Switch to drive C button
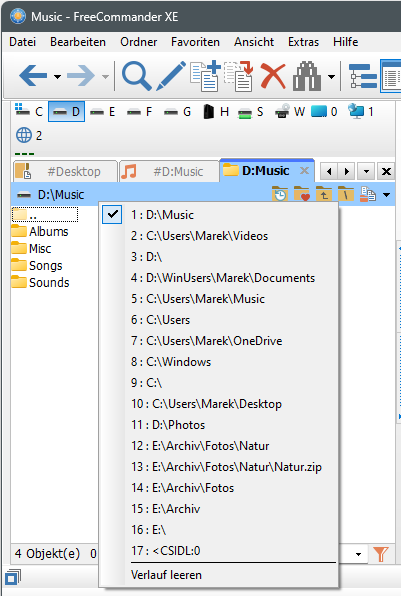Viewport: 401px width, 596px height. click(29, 112)
